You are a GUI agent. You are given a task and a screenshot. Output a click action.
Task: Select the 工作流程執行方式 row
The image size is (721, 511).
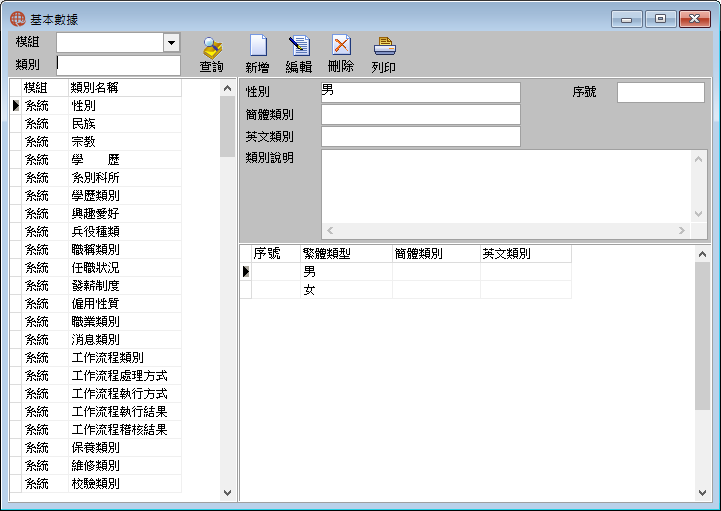click(x=96, y=393)
